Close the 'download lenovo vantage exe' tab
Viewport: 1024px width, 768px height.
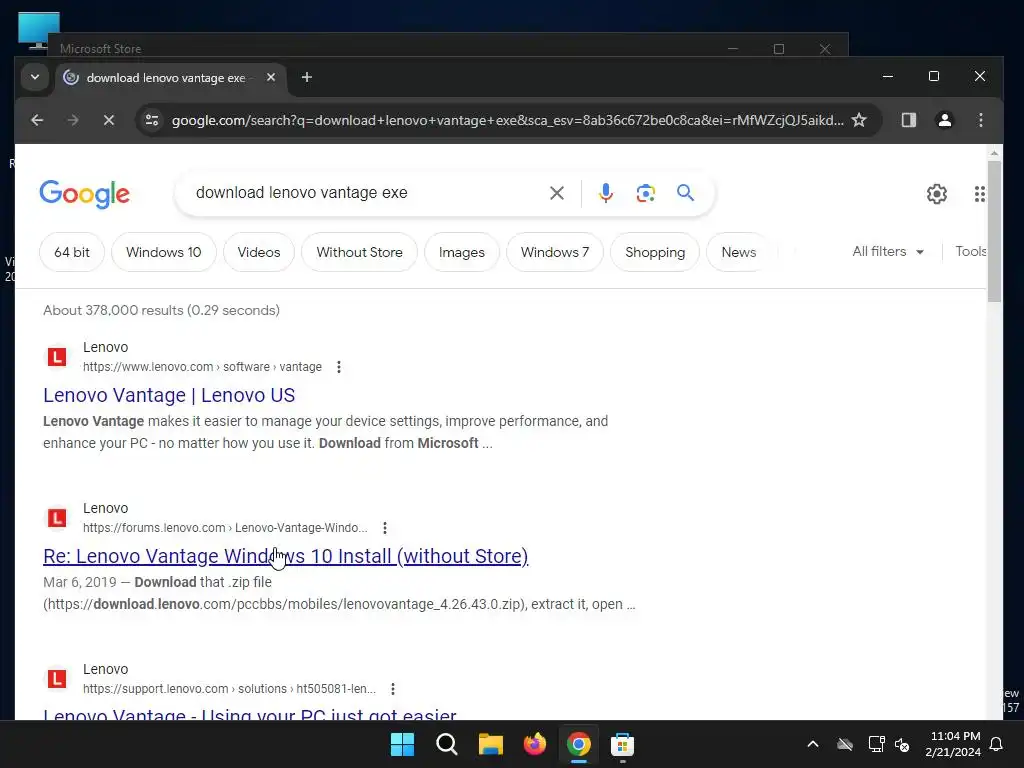(271, 78)
